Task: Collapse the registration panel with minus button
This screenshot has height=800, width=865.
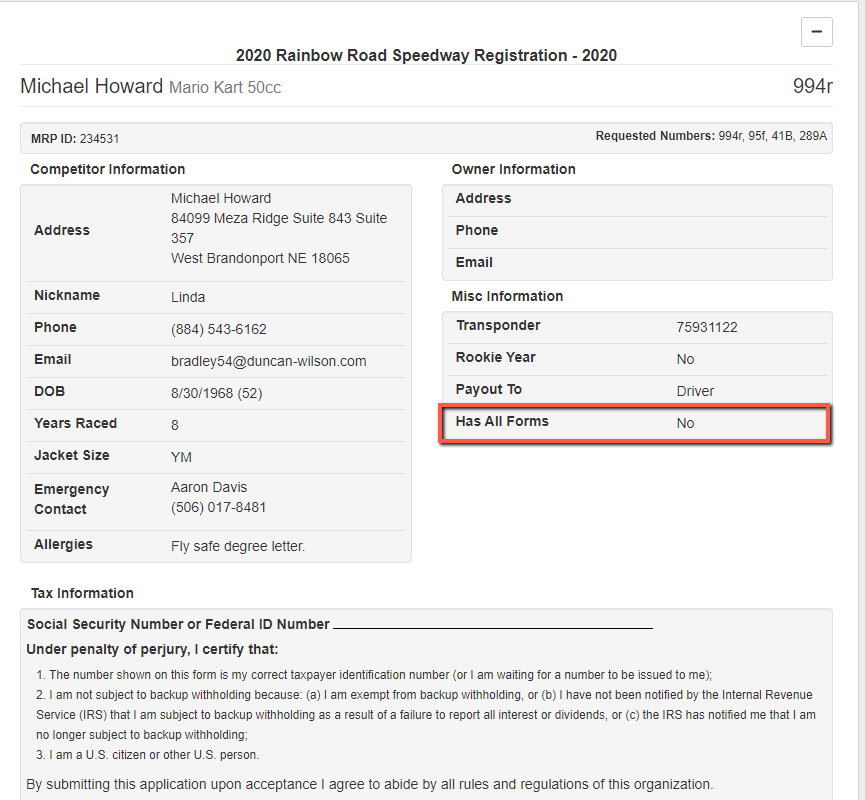Action: point(816,32)
